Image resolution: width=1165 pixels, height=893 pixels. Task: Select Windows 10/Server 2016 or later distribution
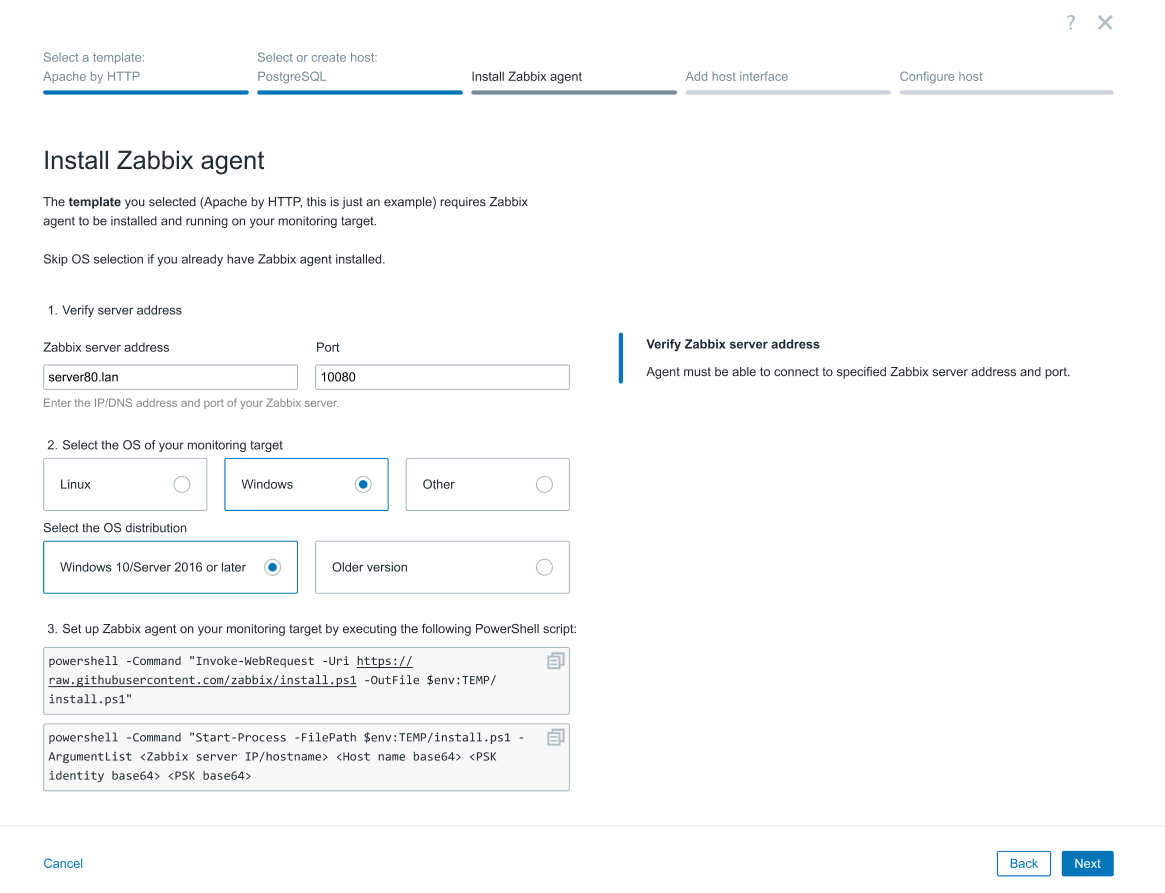tap(170, 568)
